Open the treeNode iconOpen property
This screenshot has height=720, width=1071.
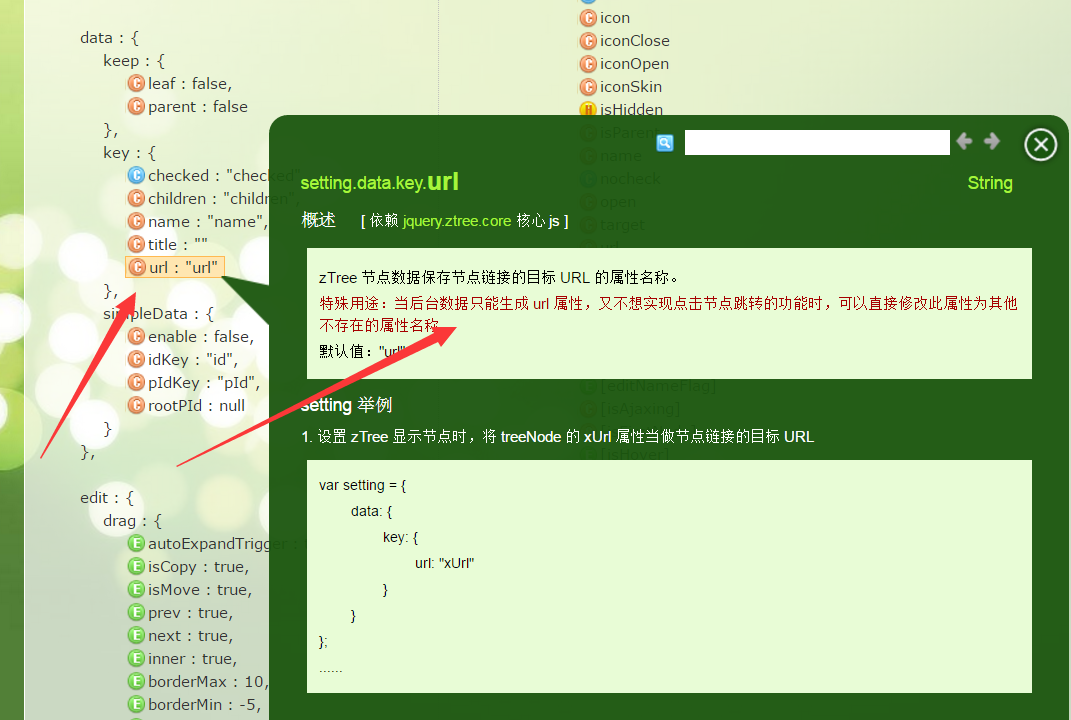[x=624, y=64]
